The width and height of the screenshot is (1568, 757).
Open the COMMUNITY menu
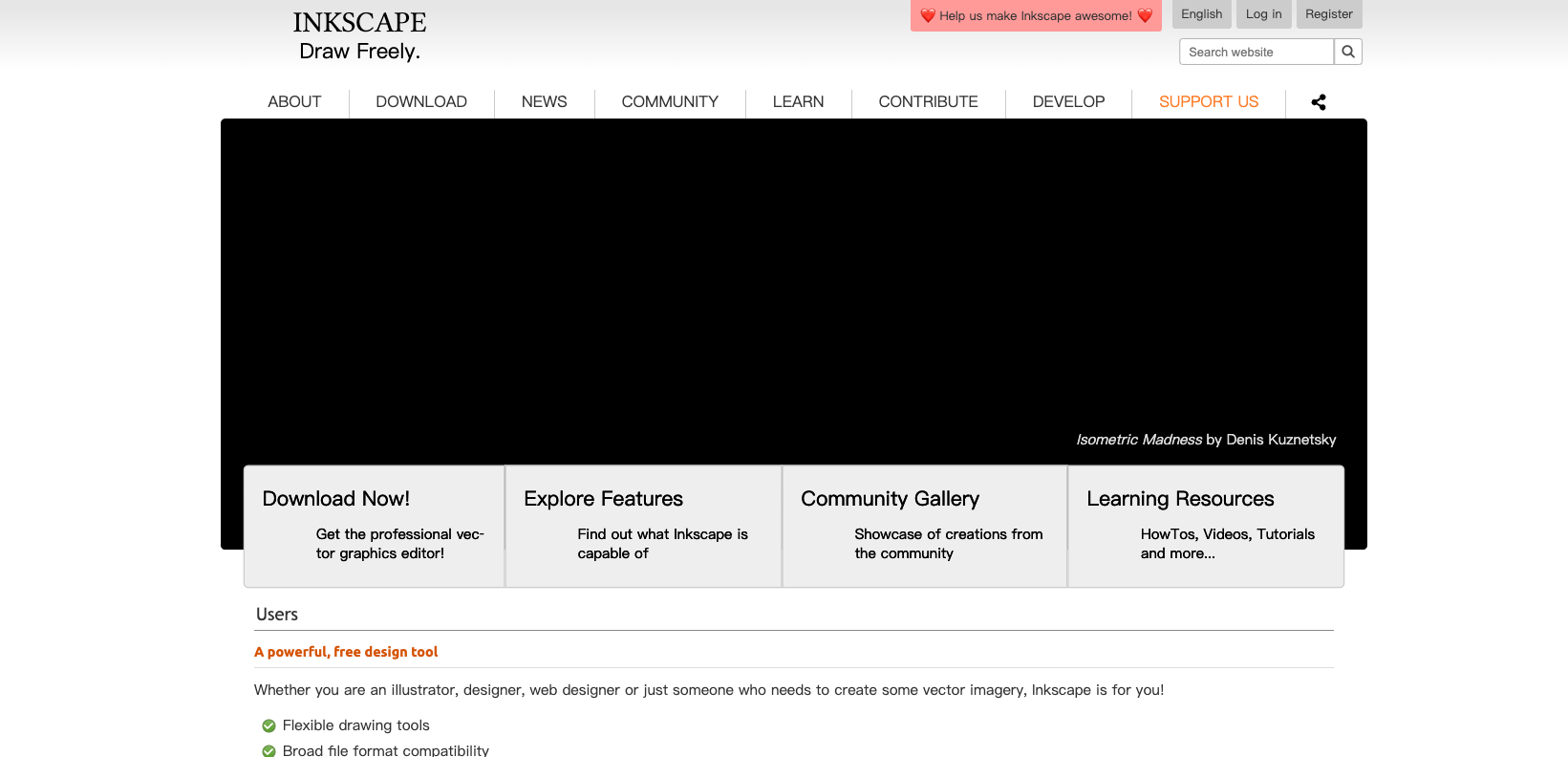pyautogui.click(x=670, y=102)
